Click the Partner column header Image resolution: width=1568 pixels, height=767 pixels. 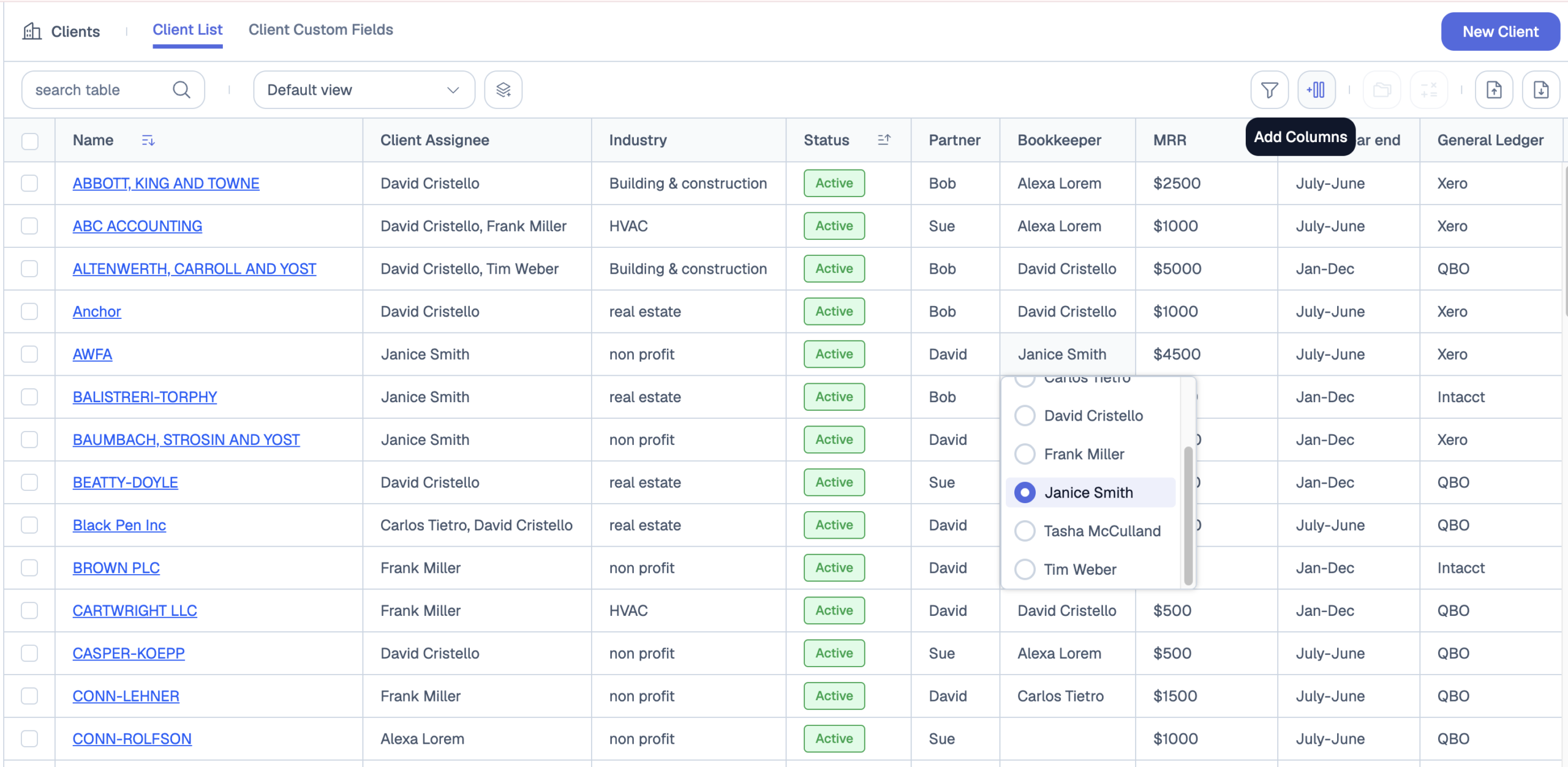[x=954, y=140]
